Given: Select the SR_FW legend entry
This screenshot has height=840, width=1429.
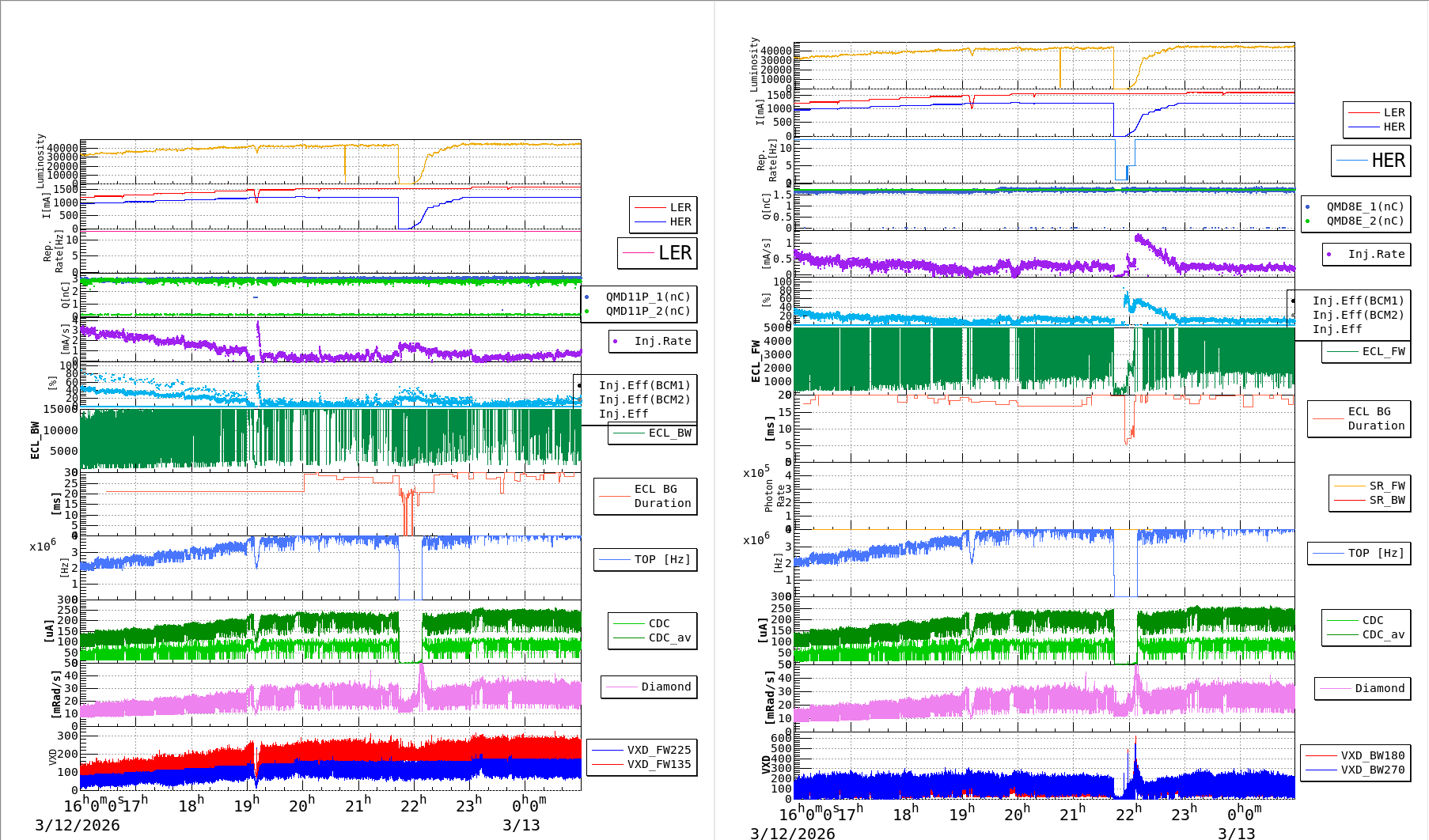Looking at the screenshot, I should point(1387,486).
